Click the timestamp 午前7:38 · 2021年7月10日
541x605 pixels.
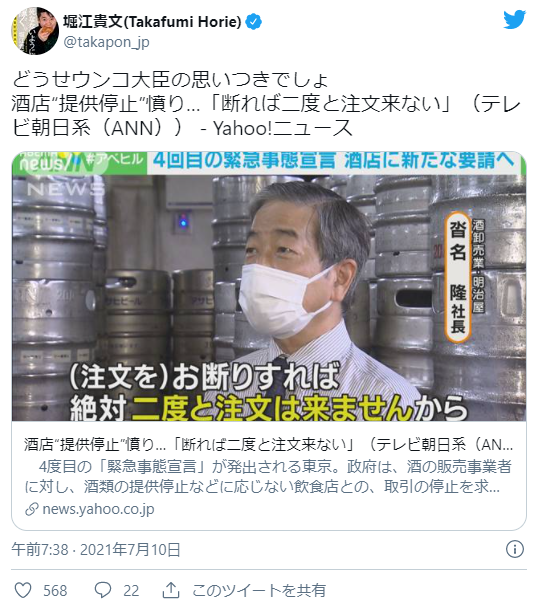[x=96, y=549]
